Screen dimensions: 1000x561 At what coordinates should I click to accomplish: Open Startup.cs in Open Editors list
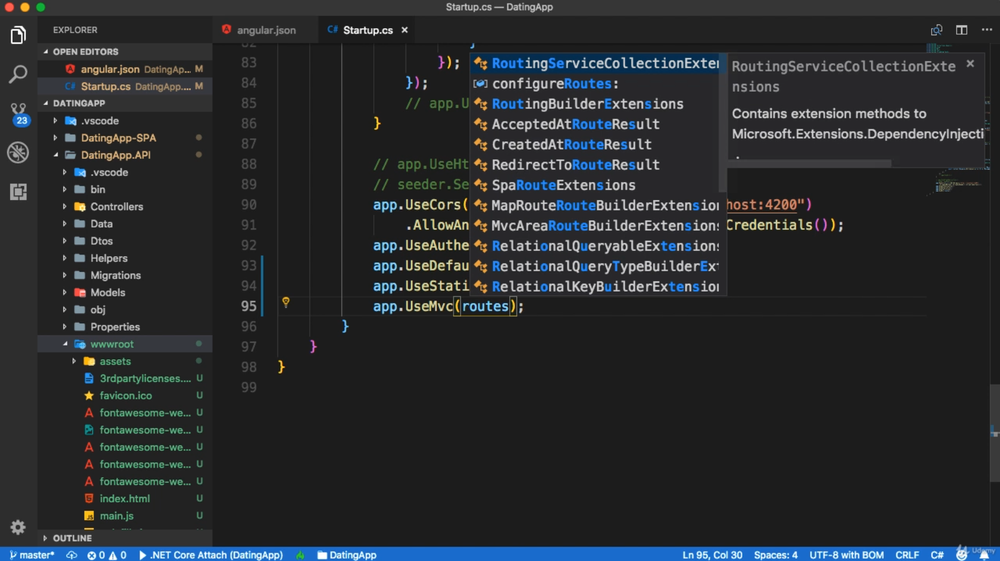point(125,86)
